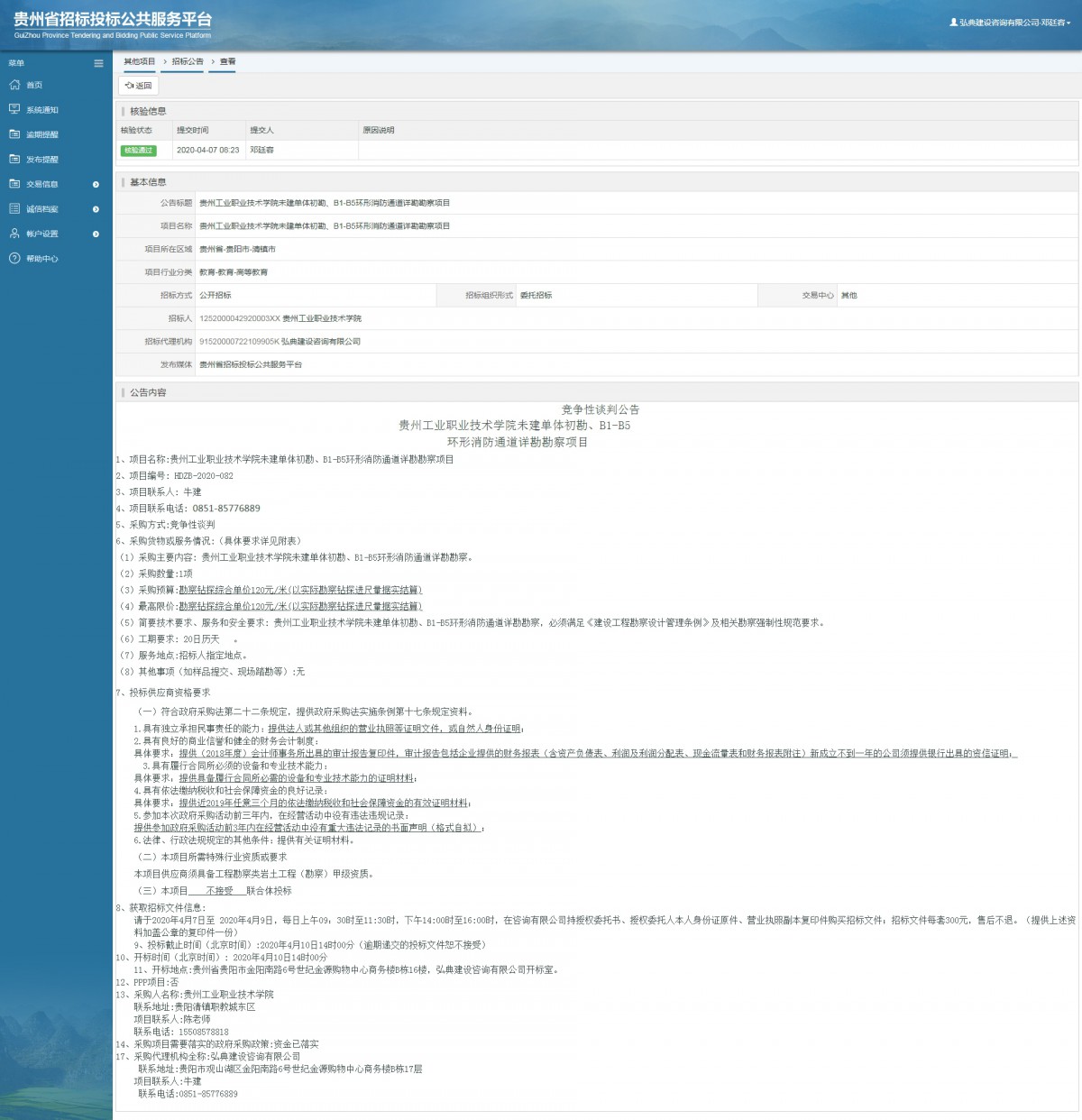This screenshot has width=1082, height=1120.
Task: Click the 公告内容 section header
Action: tap(148, 392)
